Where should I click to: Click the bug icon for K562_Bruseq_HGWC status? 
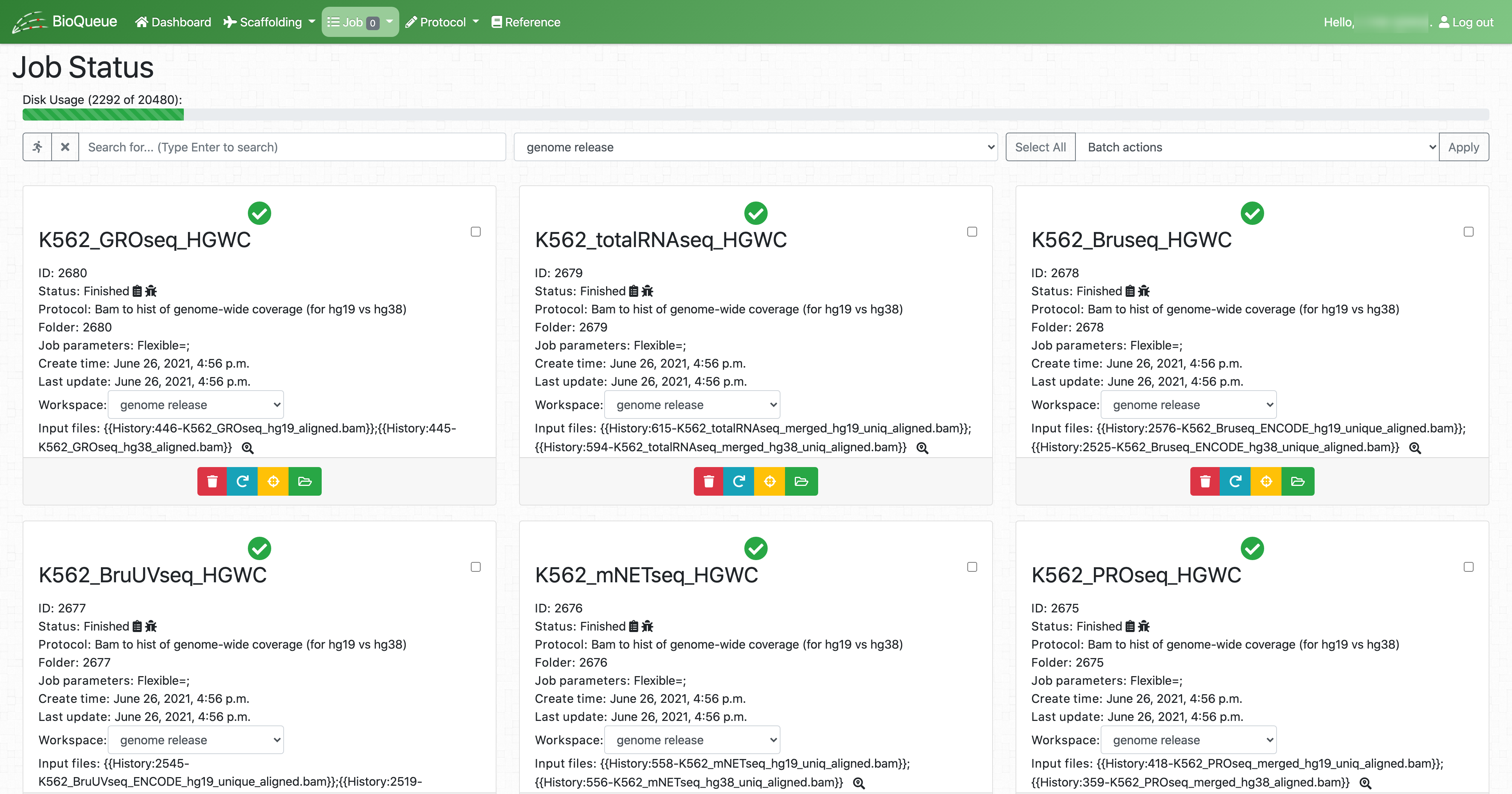point(1144,291)
